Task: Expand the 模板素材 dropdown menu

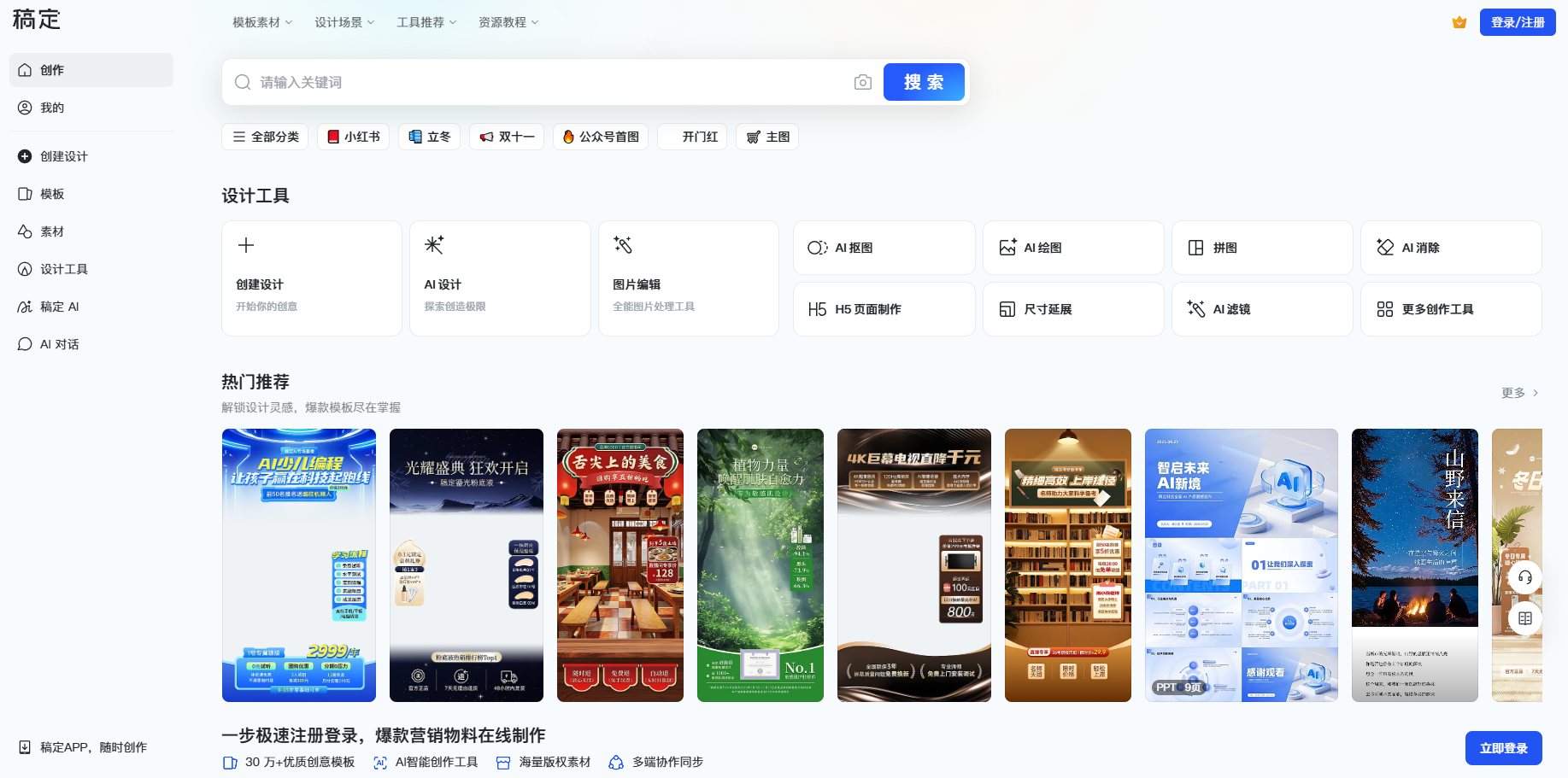Action: [x=261, y=22]
